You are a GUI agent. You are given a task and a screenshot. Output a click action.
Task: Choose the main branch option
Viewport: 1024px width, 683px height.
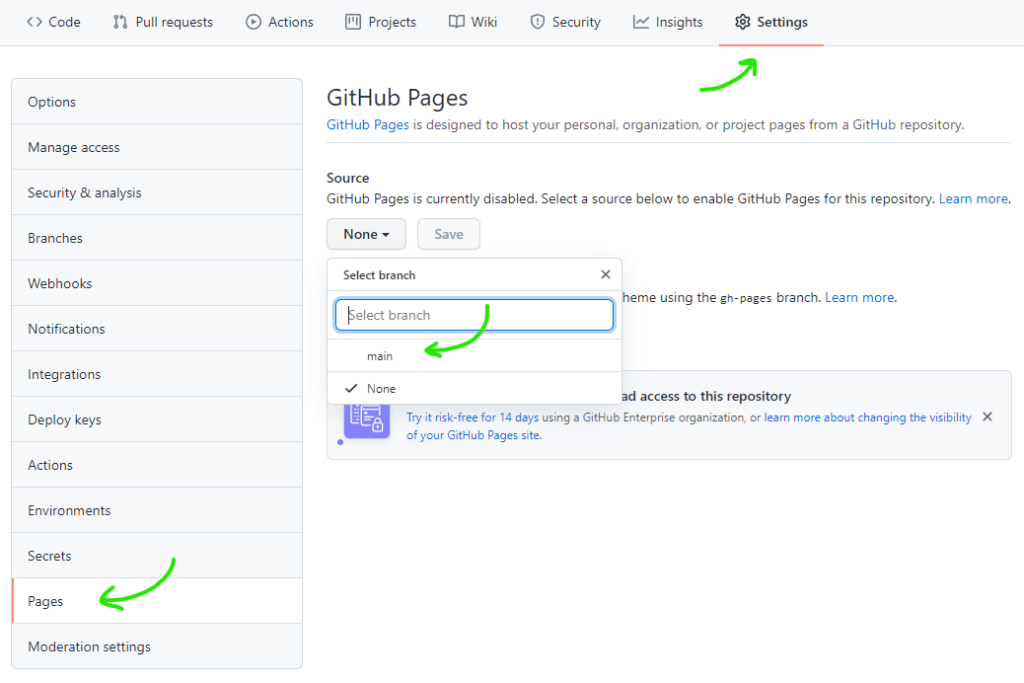tap(474, 356)
